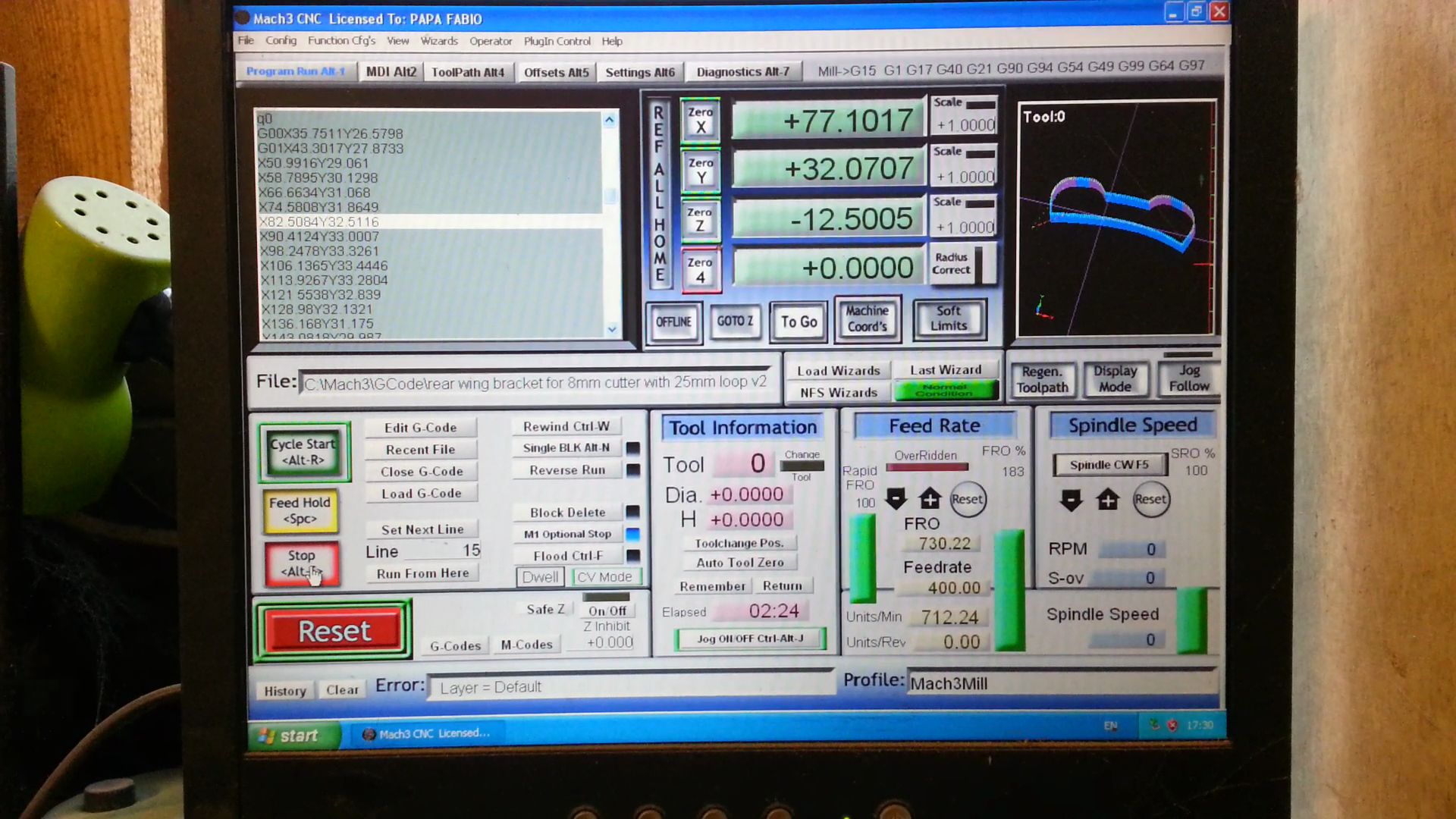Click the Regen. Toolpath button
Viewport: 1456px width, 819px height.
1042,379
